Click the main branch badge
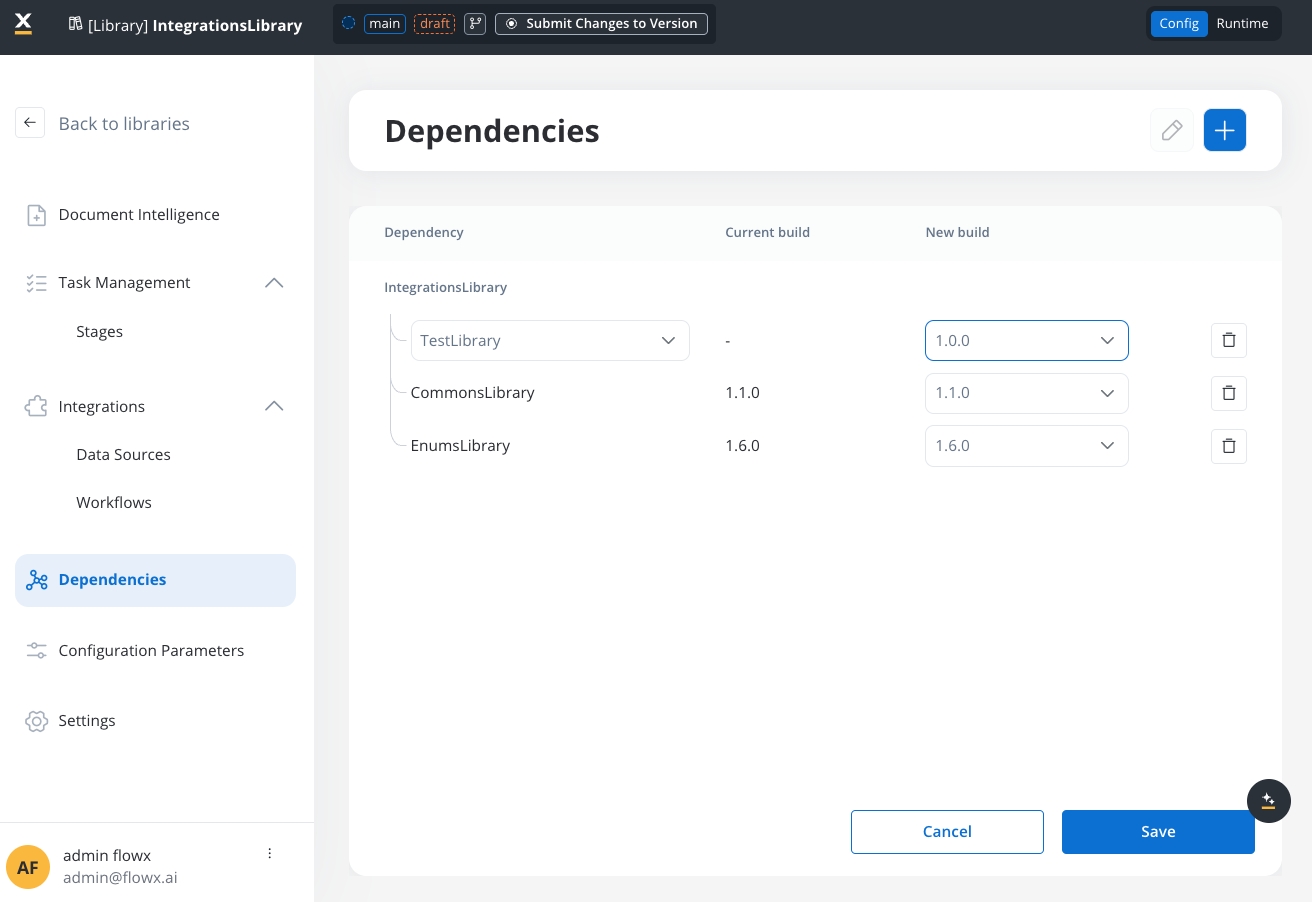This screenshot has width=1312, height=902. [x=385, y=23]
